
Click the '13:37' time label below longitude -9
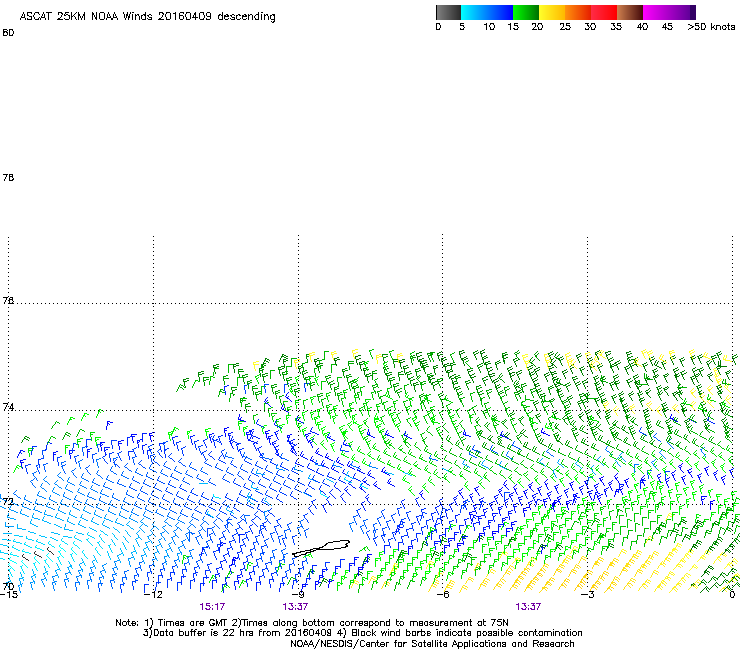295,607
